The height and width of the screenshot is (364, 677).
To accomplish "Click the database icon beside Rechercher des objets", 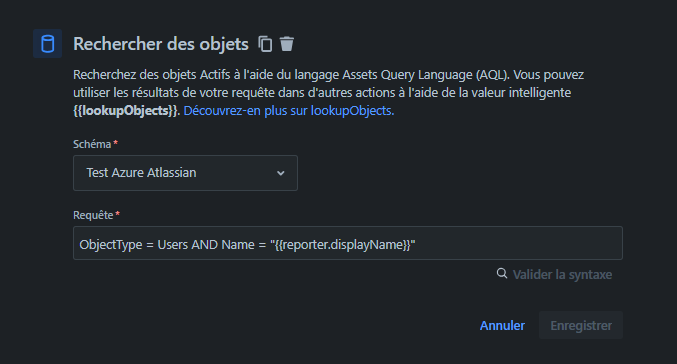I will tap(47, 44).
